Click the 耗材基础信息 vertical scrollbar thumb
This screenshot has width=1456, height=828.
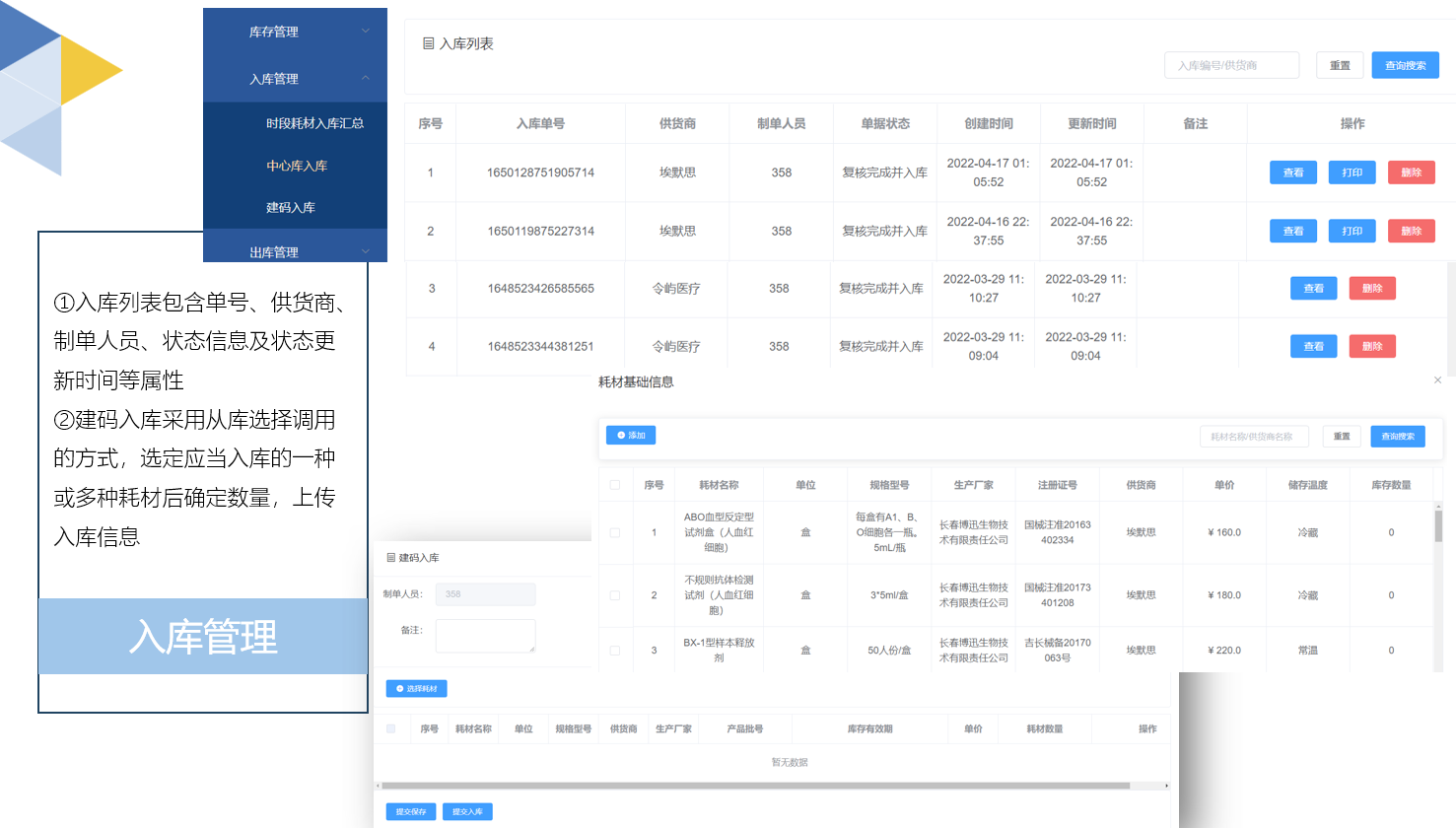(1438, 525)
